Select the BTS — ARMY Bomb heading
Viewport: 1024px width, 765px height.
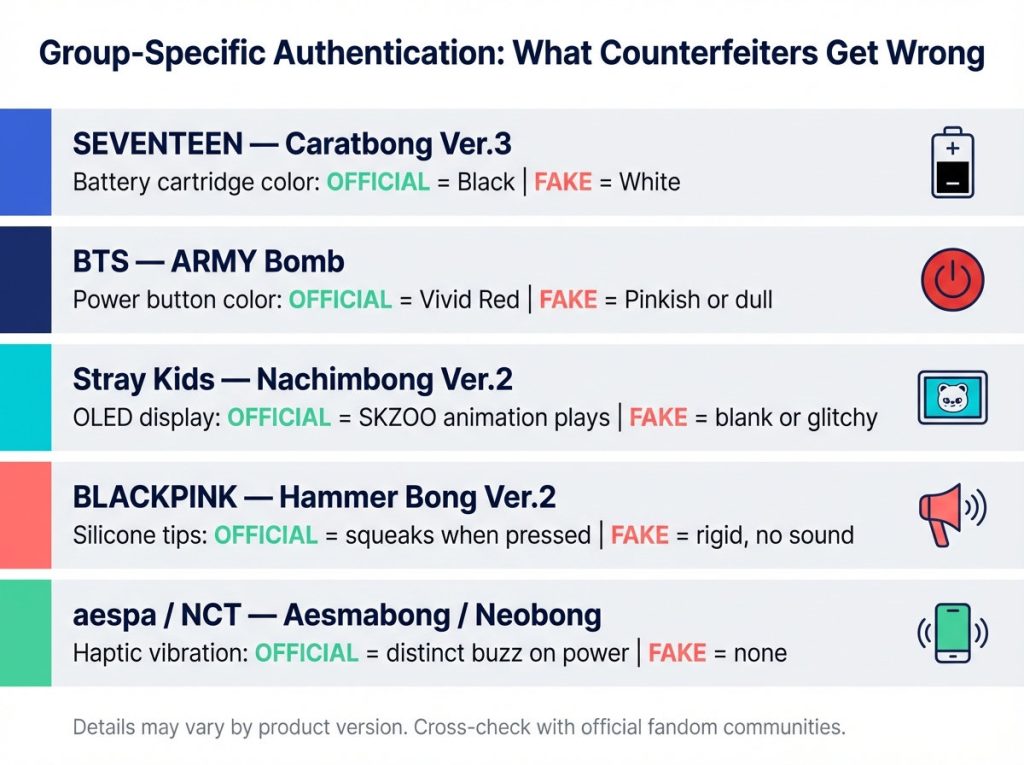[209, 262]
